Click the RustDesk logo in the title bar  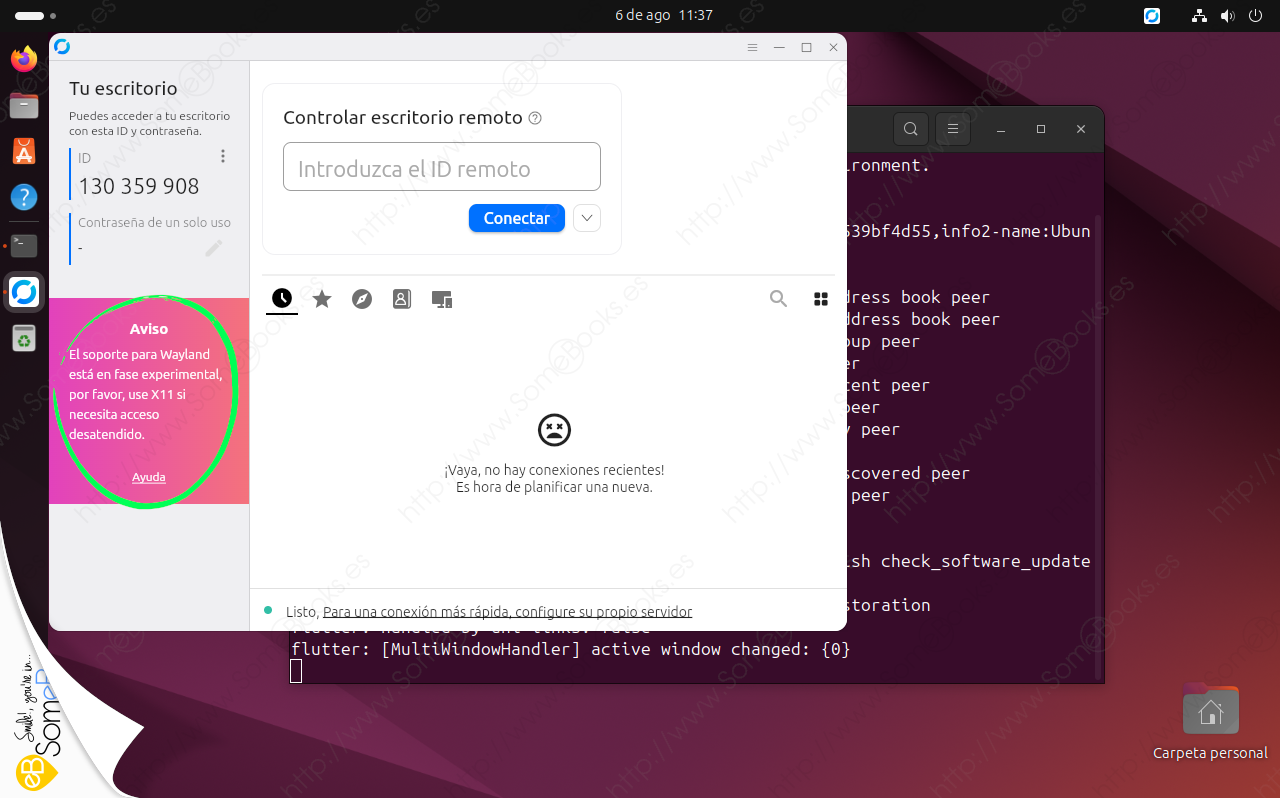[x=62, y=47]
